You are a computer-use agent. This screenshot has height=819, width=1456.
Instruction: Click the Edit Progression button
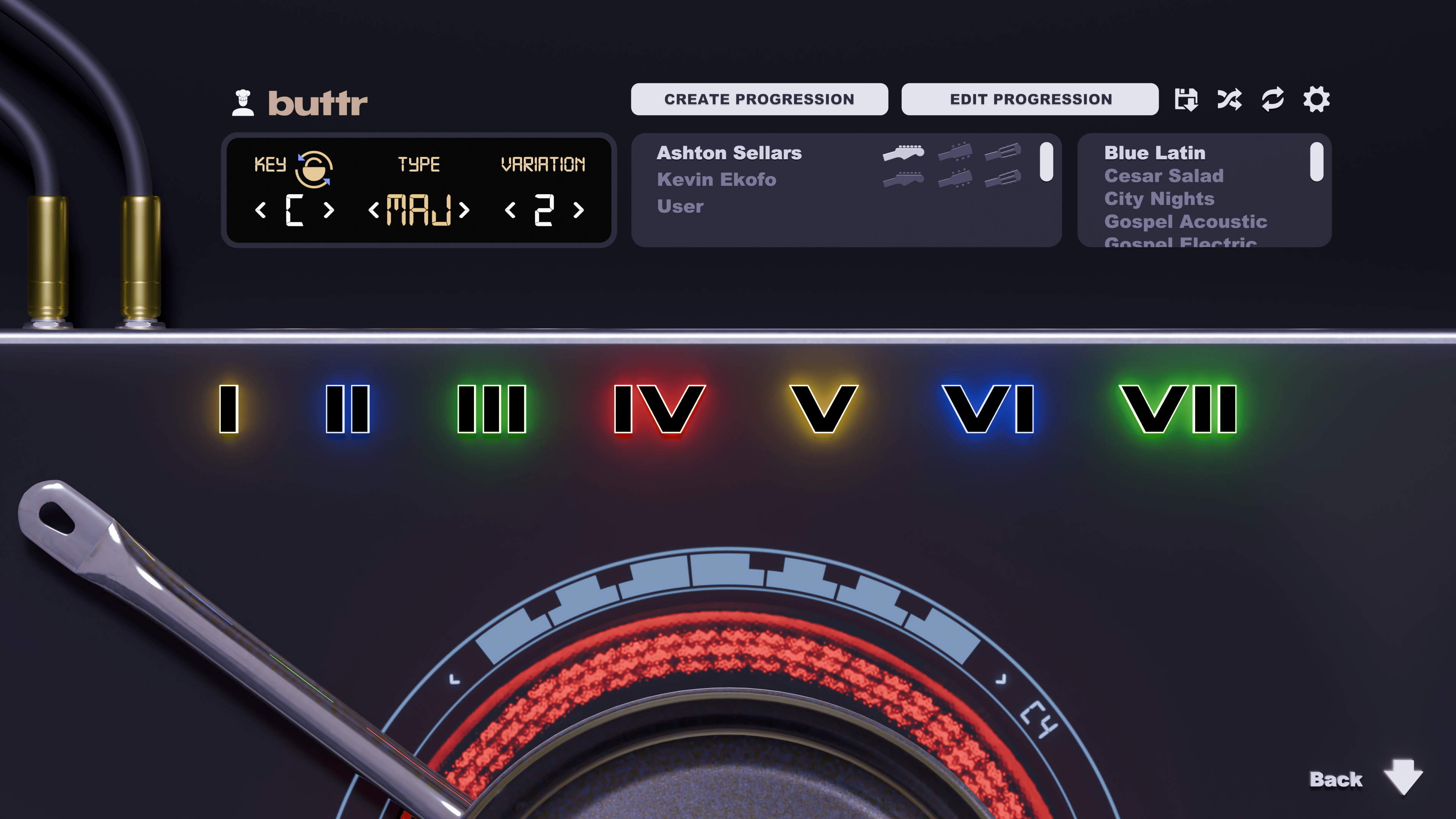pos(1030,99)
